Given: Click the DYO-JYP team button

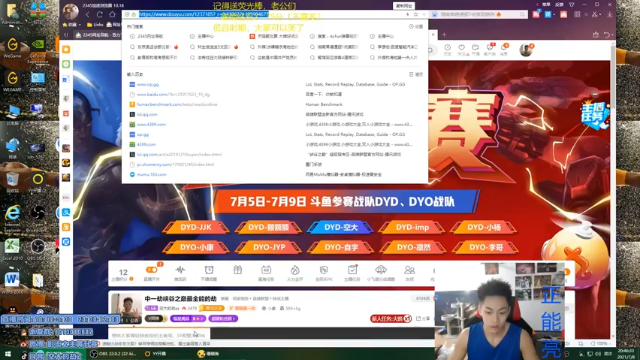Looking at the screenshot, I should coord(269,247).
